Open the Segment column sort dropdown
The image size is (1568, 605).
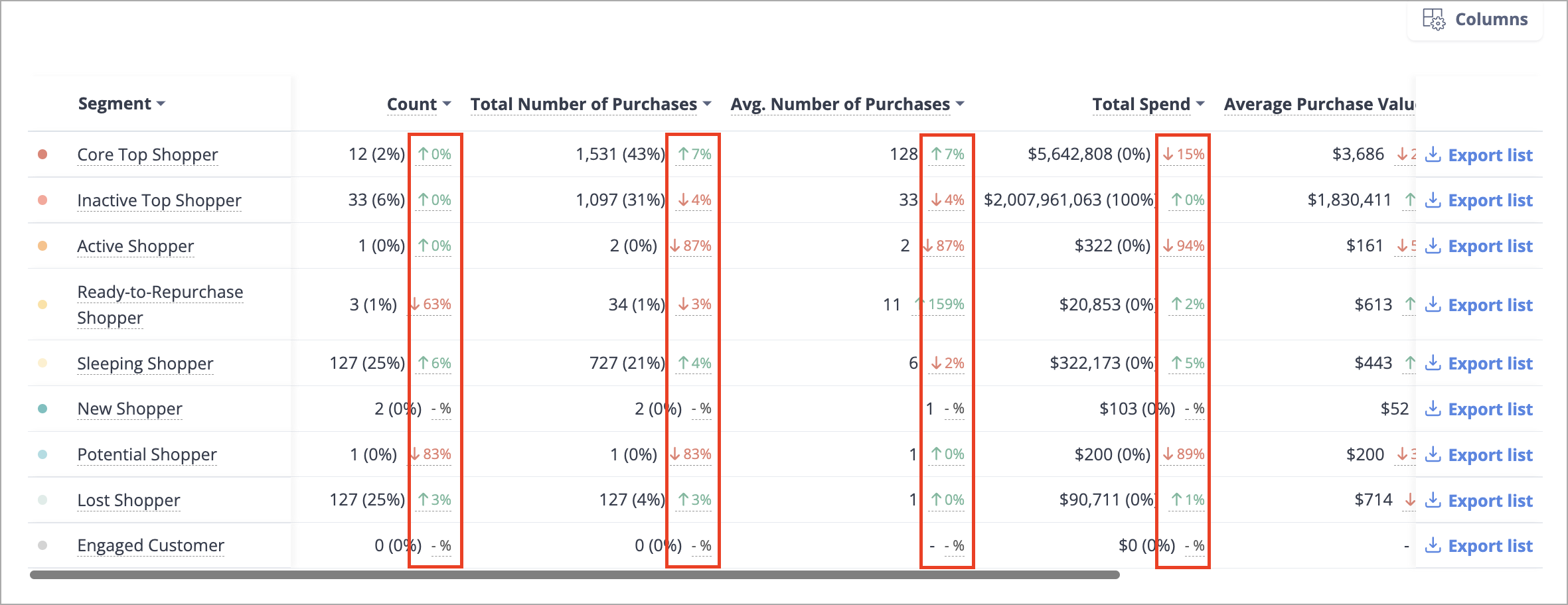pos(161,104)
